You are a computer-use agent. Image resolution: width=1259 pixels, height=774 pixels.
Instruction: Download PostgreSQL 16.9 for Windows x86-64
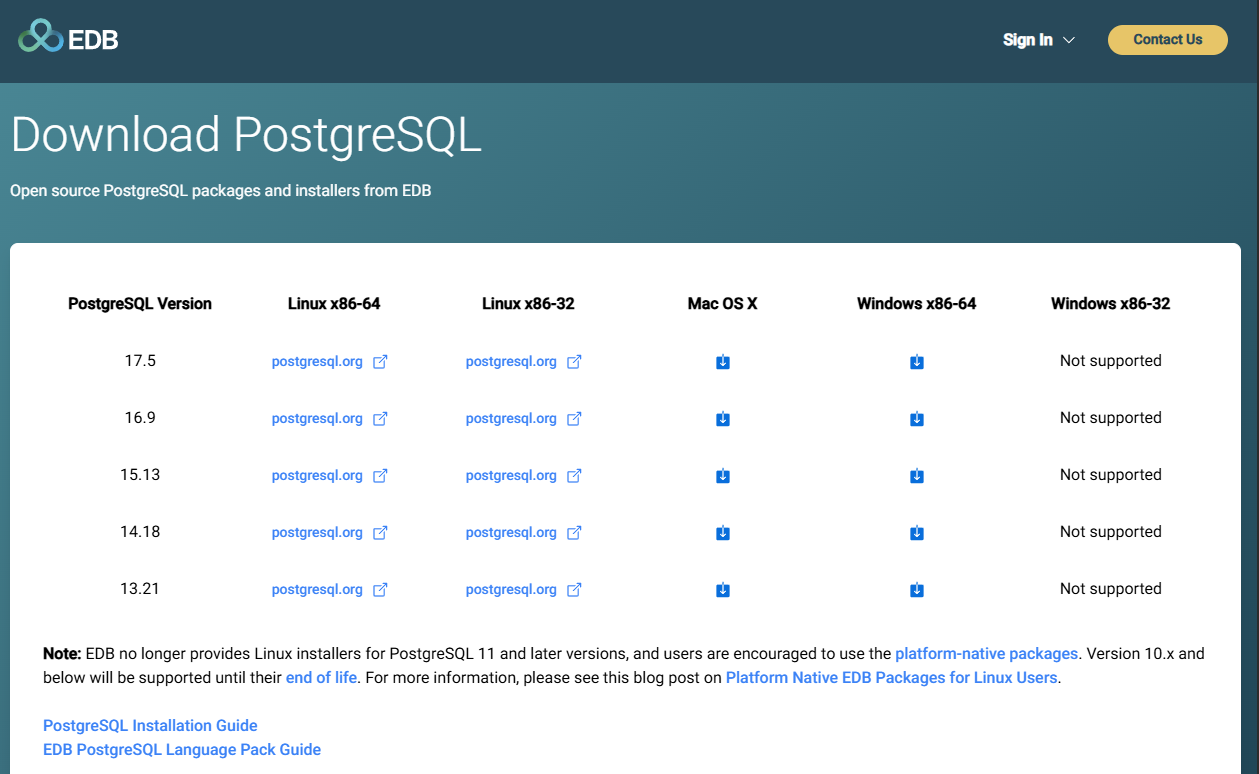(917, 419)
